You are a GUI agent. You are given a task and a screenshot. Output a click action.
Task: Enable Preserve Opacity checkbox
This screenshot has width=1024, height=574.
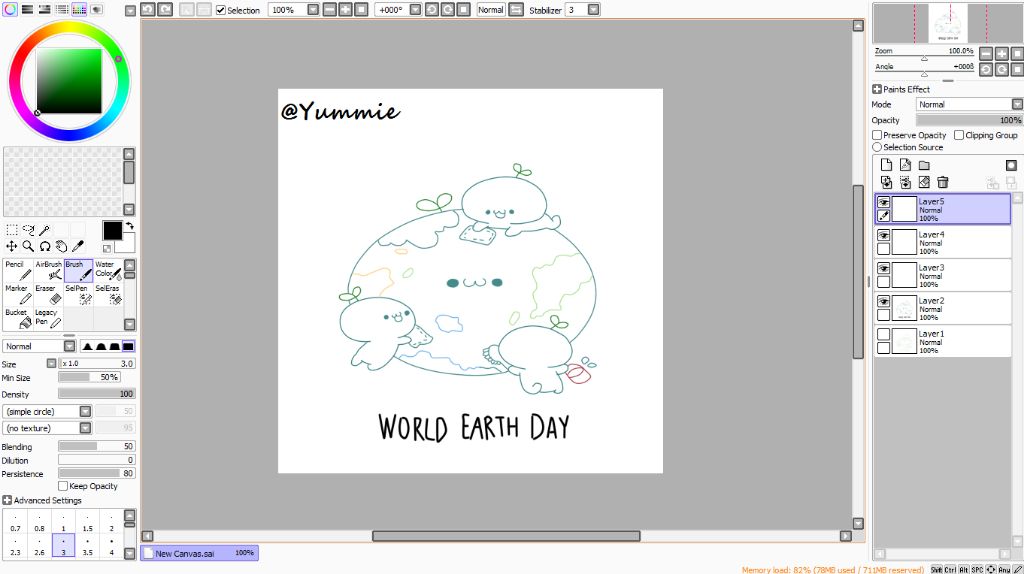coord(877,135)
